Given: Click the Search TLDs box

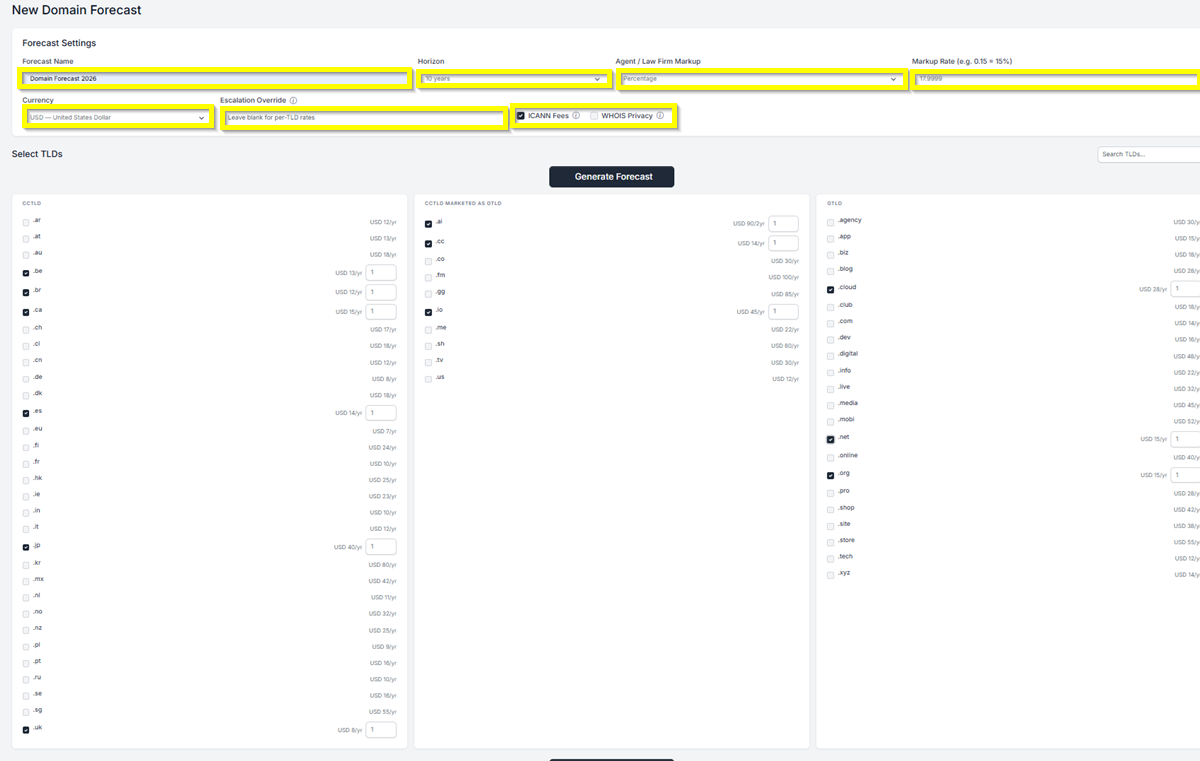Looking at the screenshot, I should (x=1148, y=154).
